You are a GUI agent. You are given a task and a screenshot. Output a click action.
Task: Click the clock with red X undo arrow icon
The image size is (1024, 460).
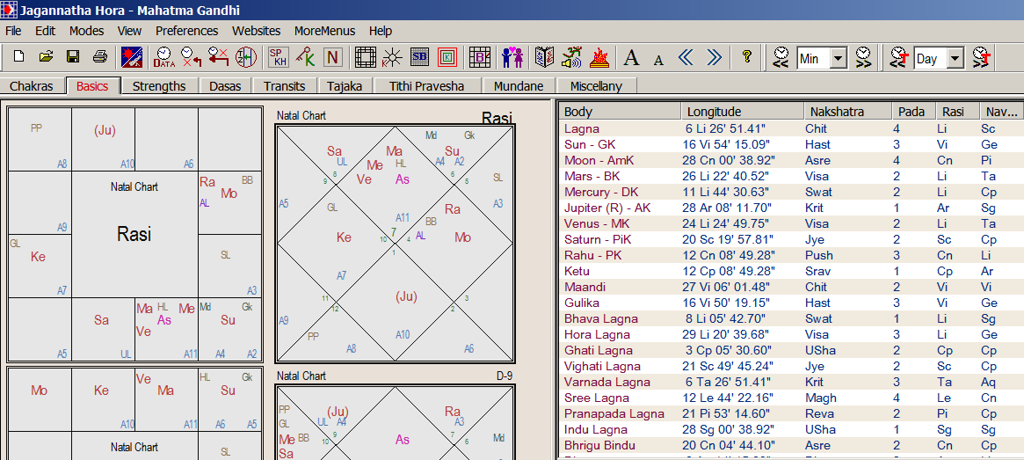[x=191, y=58]
